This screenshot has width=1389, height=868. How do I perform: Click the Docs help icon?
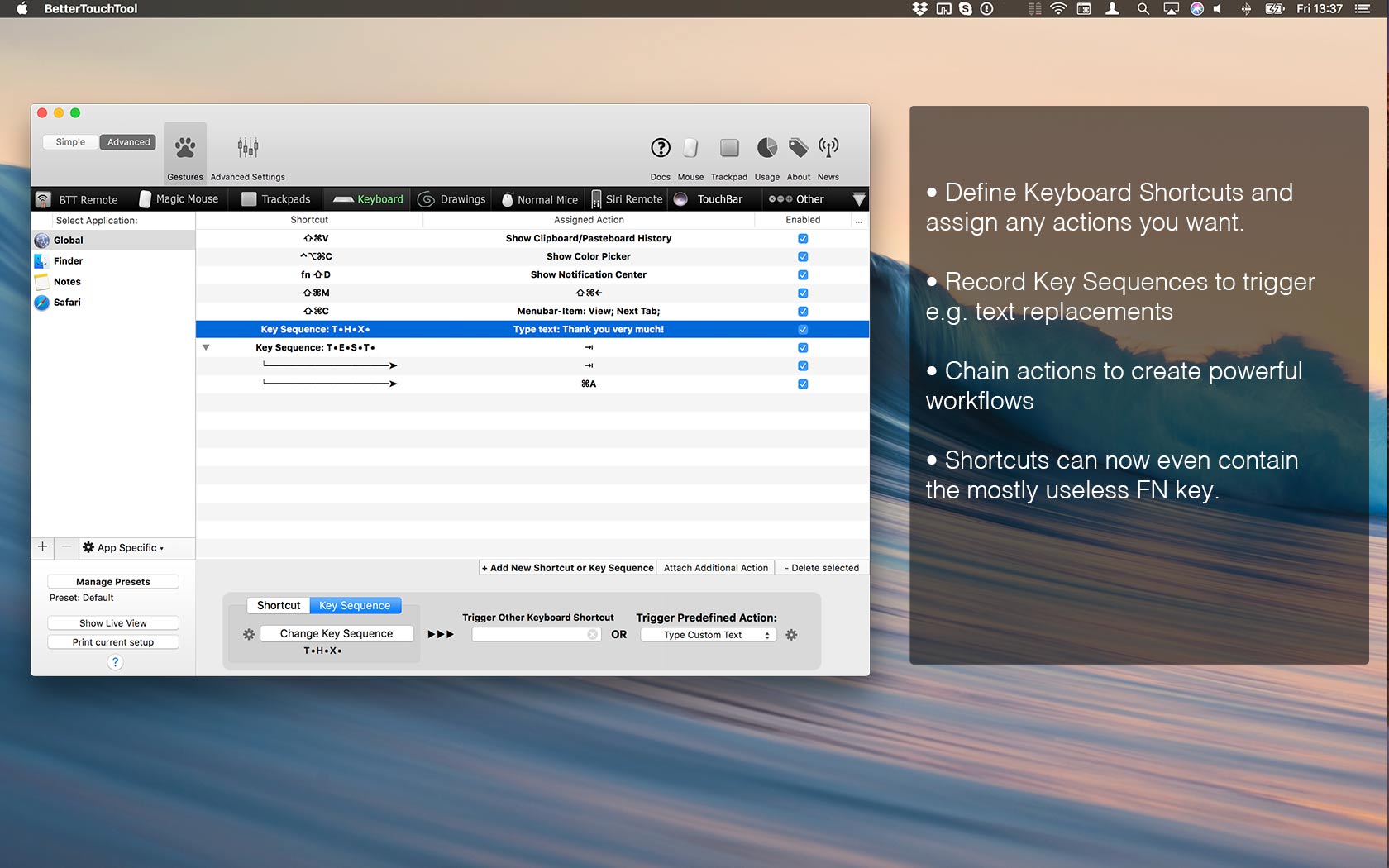[660, 149]
